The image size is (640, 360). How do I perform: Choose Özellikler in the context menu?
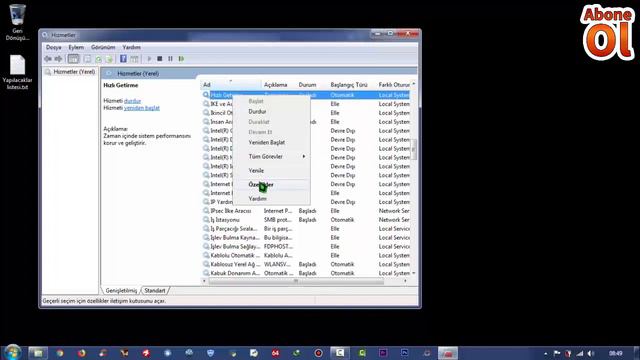[x=271, y=184]
